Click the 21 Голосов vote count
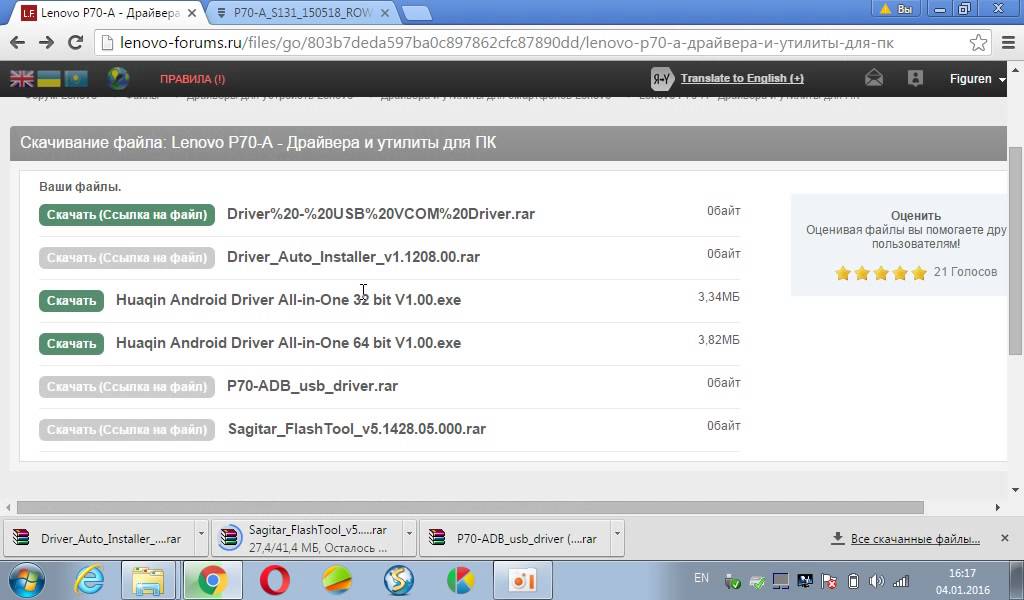The image size is (1024, 600). 965,272
